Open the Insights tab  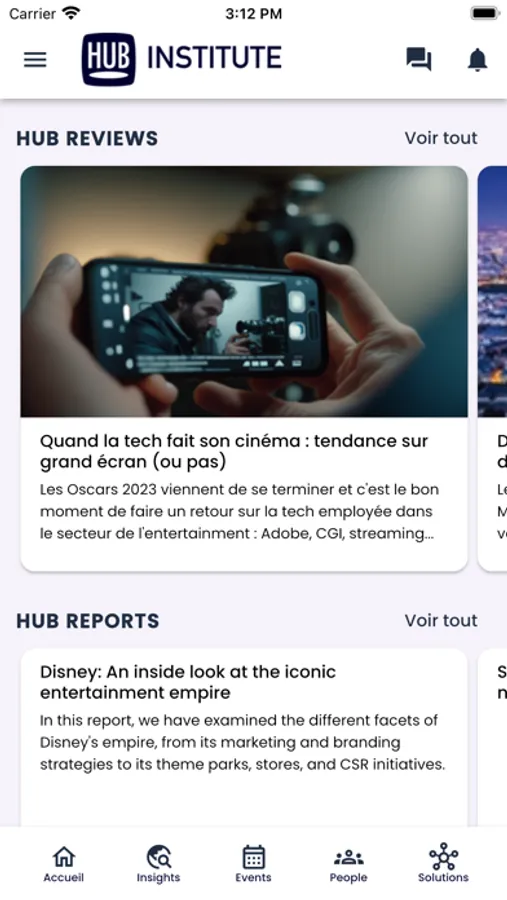pyautogui.click(x=158, y=864)
